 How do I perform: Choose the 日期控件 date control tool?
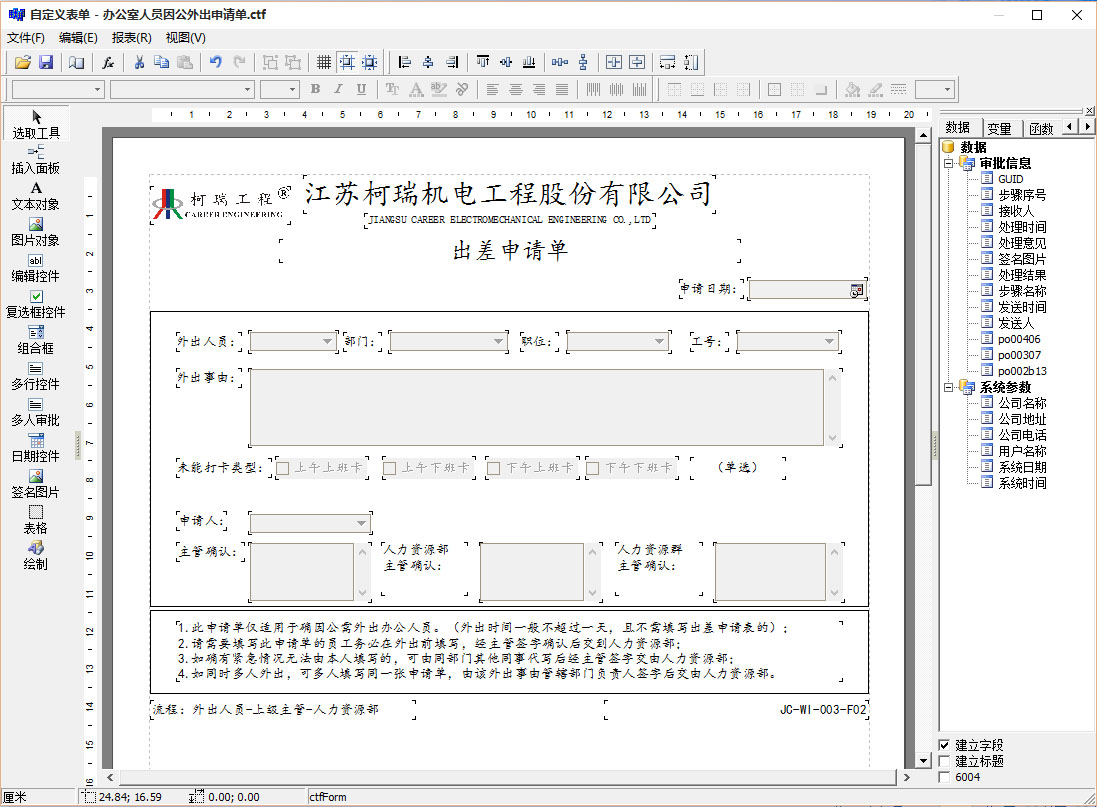36,447
